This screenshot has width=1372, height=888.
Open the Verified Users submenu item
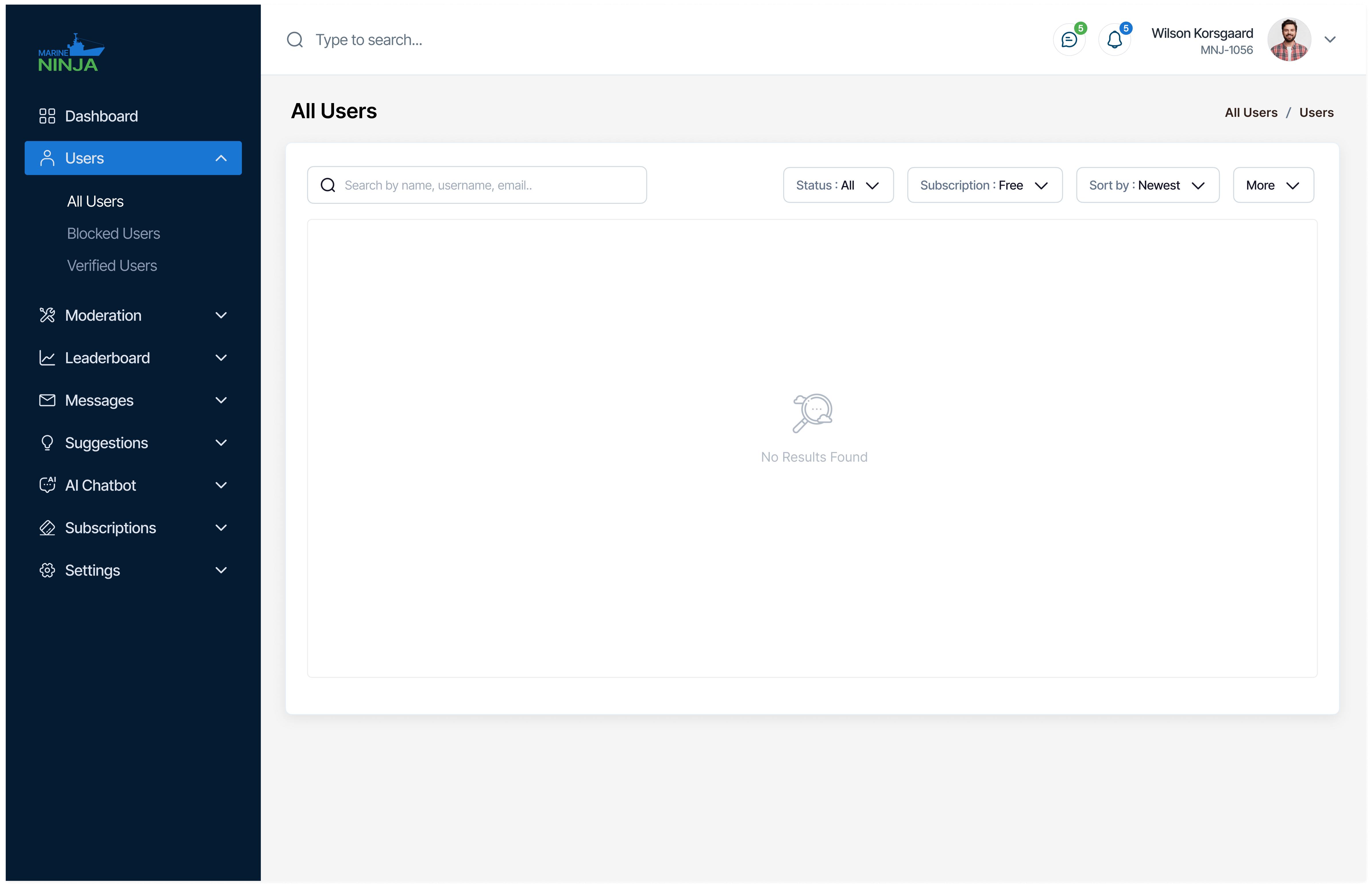tap(112, 266)
